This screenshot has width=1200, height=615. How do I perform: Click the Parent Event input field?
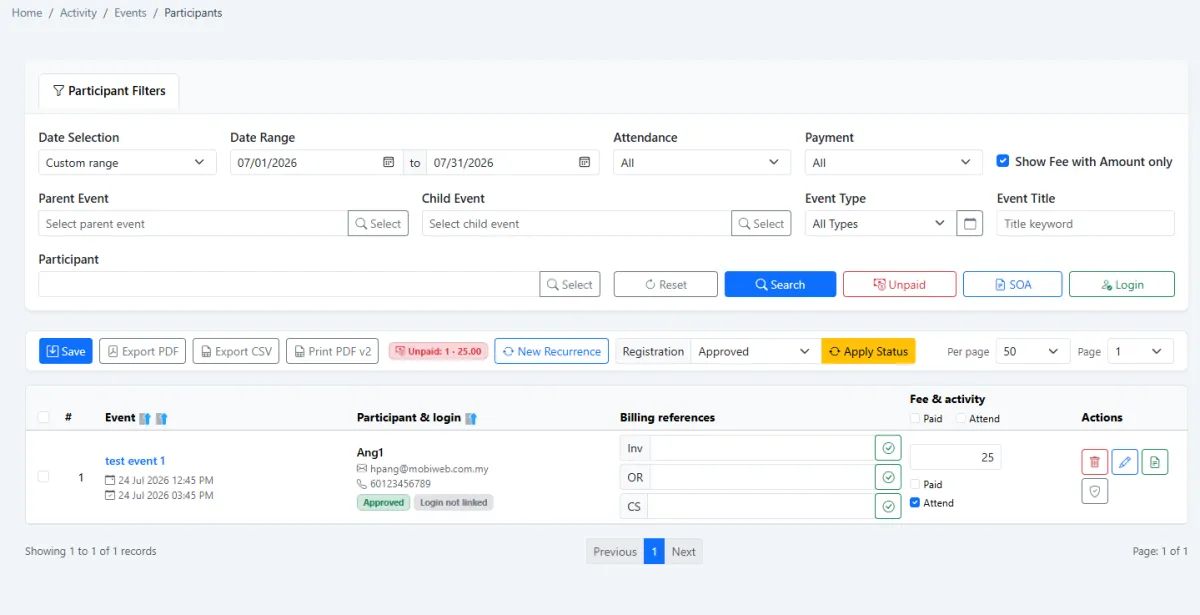[193, 223]
